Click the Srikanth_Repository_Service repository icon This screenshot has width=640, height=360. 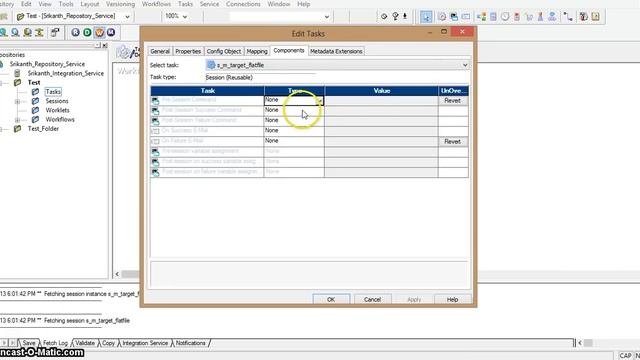[x=1, y=64]
